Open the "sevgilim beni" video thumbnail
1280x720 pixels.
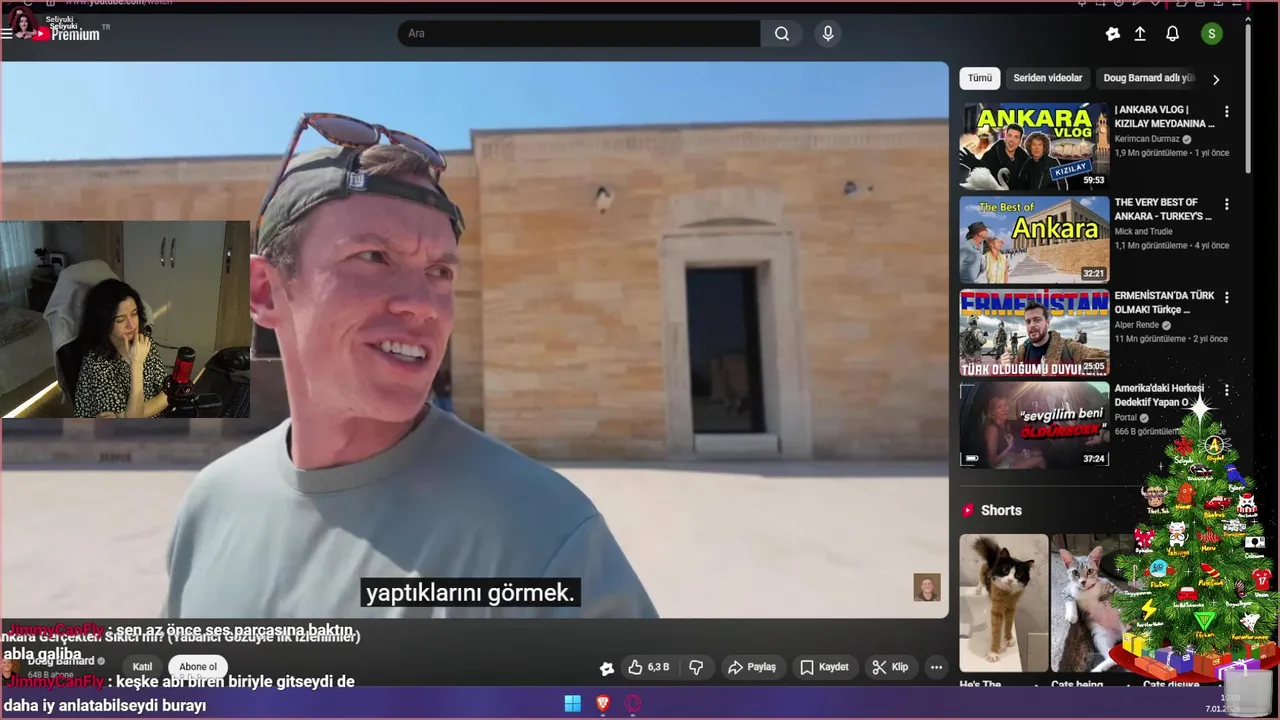tap(1034, 425)
